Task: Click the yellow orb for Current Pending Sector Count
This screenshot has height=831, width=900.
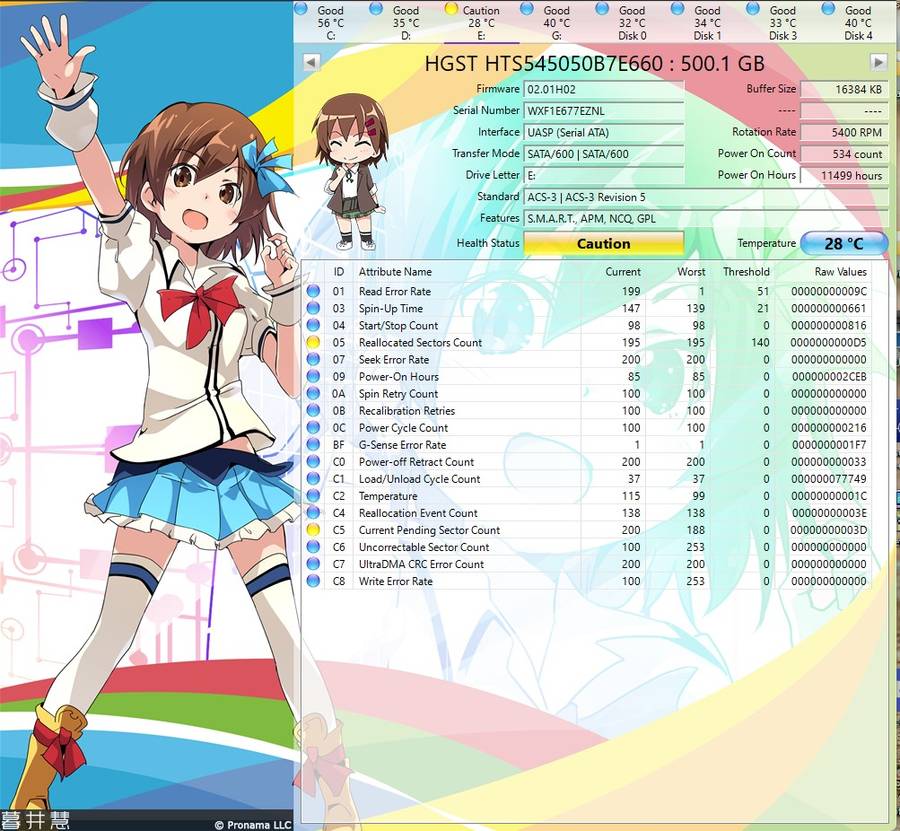Action: [314, 530]
